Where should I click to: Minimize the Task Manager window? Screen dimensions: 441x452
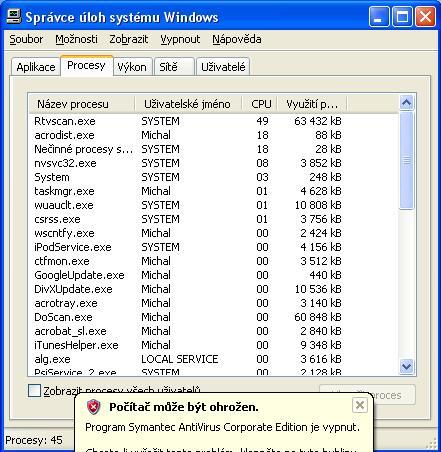click(379, 17)
